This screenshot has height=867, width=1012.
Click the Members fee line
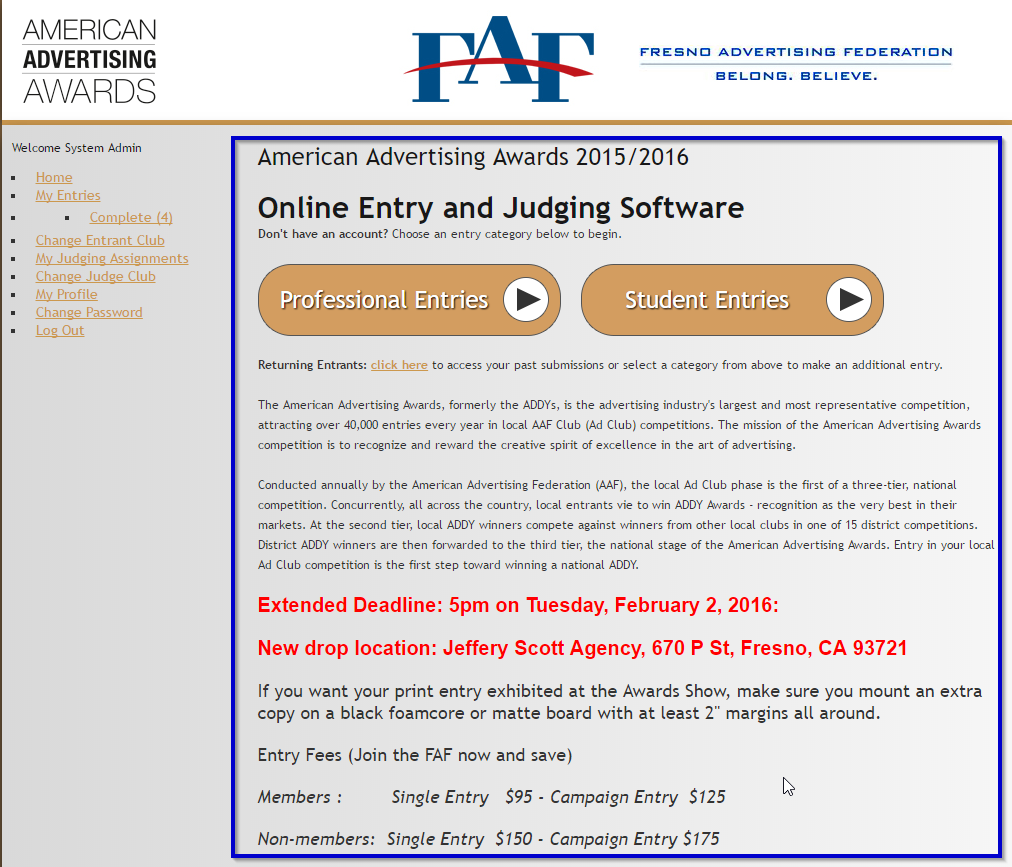point(491,797)
